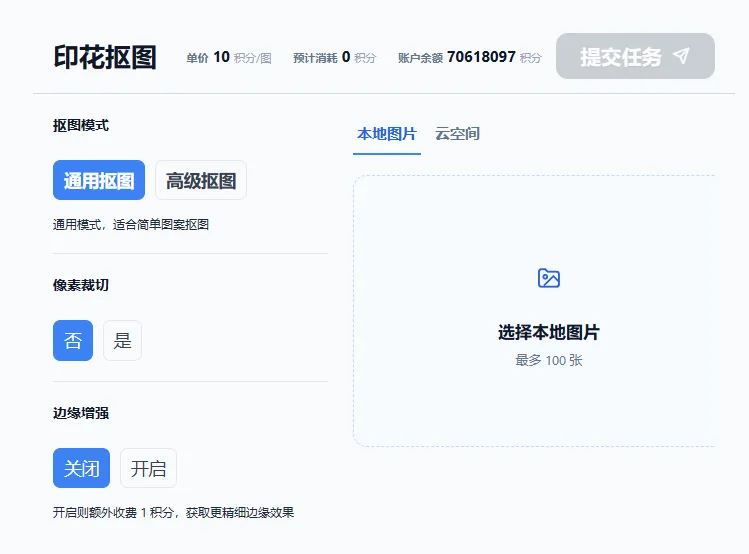Click the 账户余额 balance value

481,57
